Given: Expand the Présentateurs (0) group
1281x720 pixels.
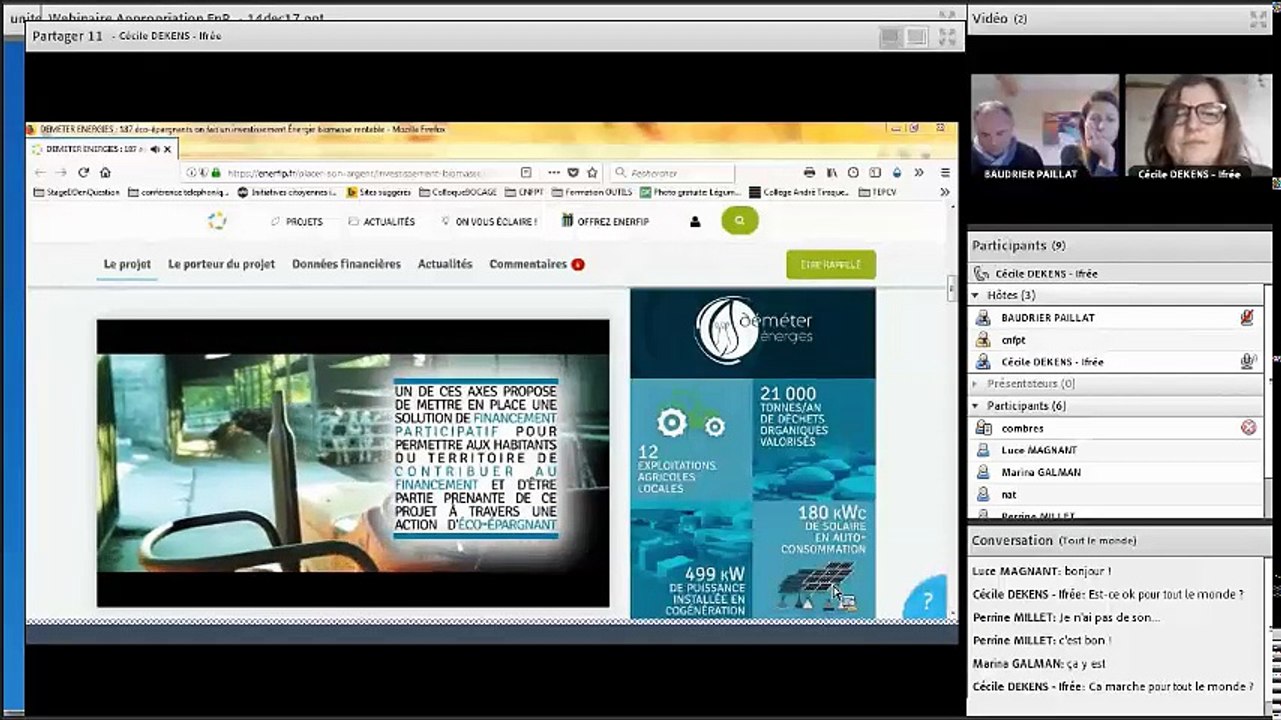Looking at the screenshot, I should pos(976,384).
